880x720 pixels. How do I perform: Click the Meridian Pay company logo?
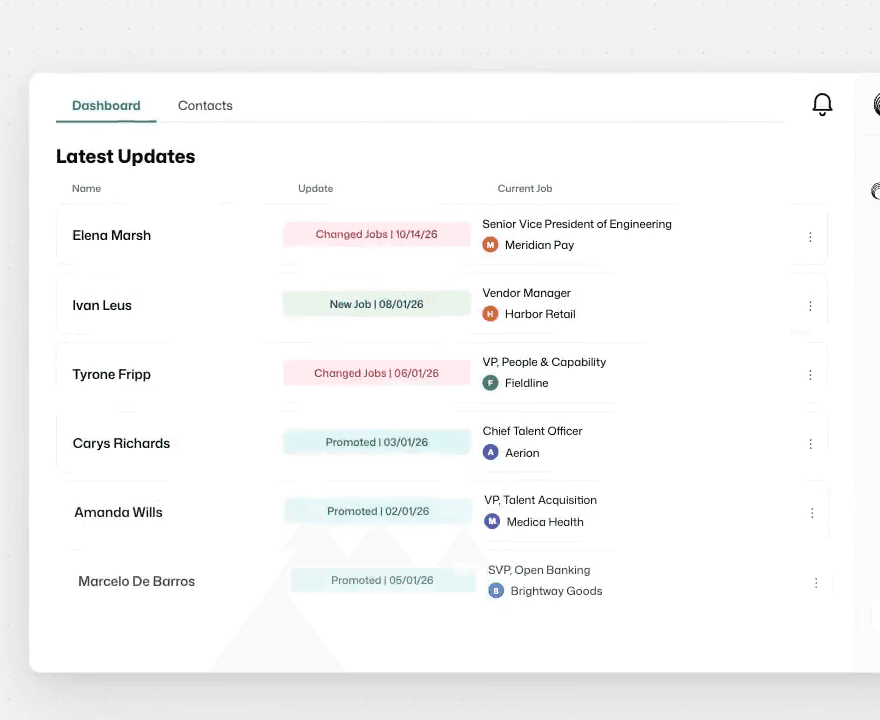click(491, 245)
